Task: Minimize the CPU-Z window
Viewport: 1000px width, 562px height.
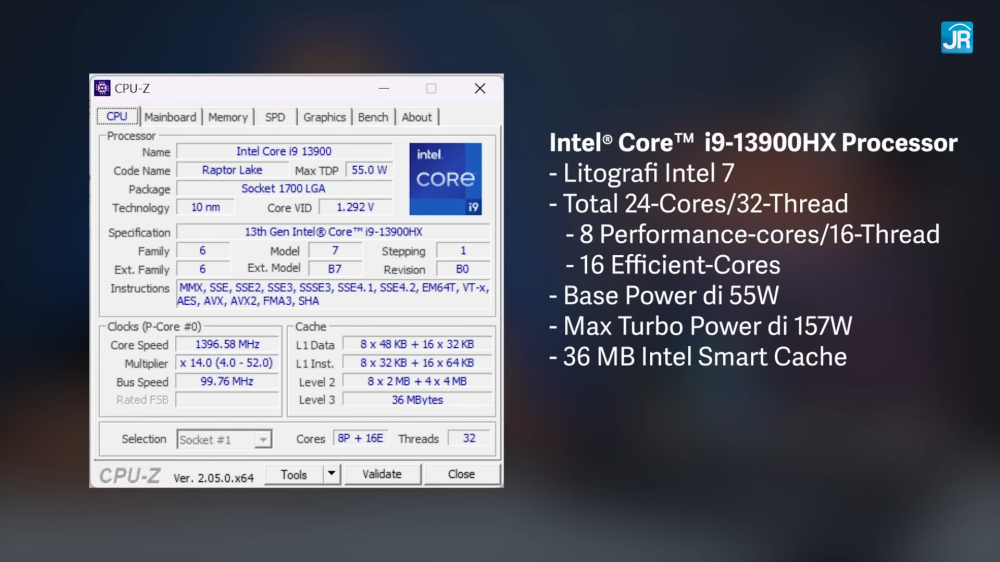Action: click(x=383, y=88)
